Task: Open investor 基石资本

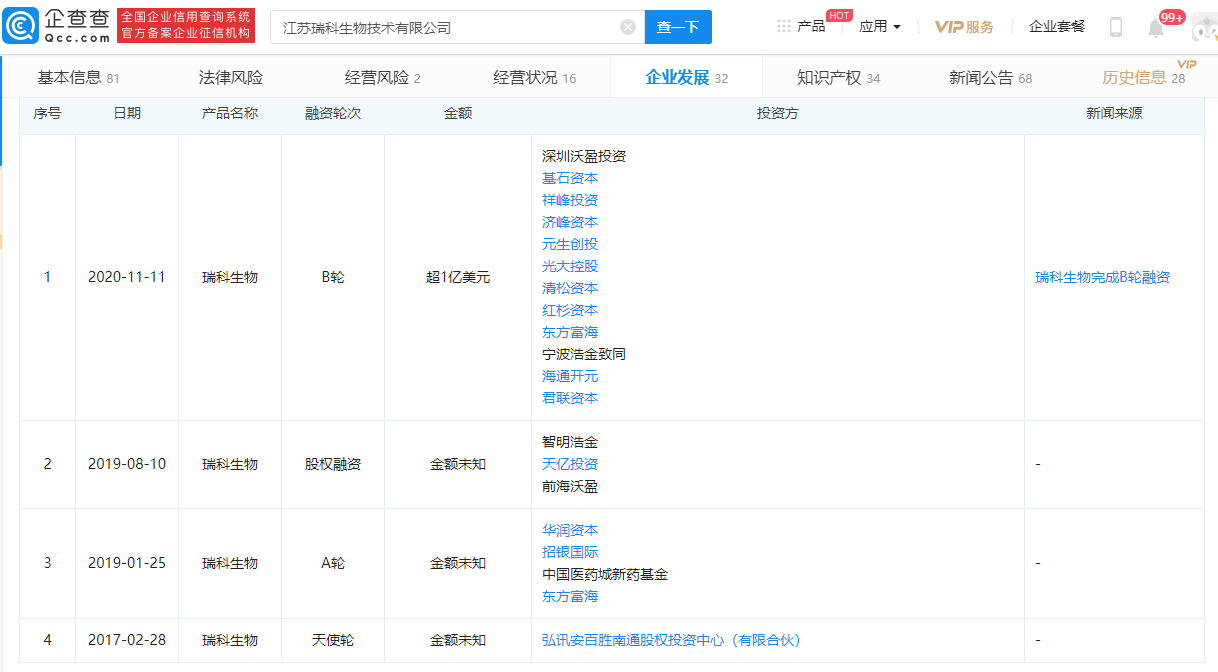Action: pos(570,178)
